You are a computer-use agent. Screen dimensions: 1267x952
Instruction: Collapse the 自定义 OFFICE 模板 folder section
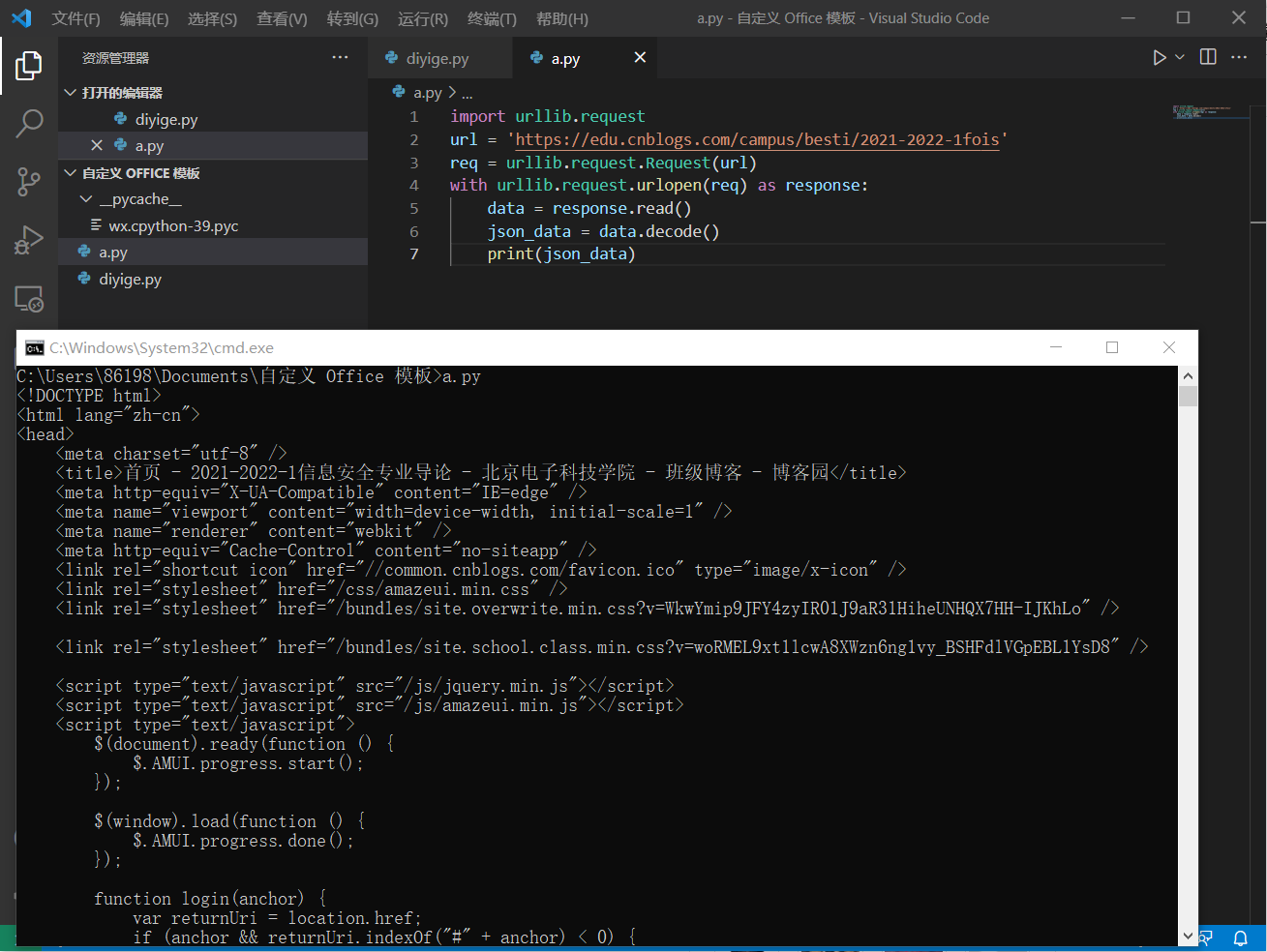point(70,173)
